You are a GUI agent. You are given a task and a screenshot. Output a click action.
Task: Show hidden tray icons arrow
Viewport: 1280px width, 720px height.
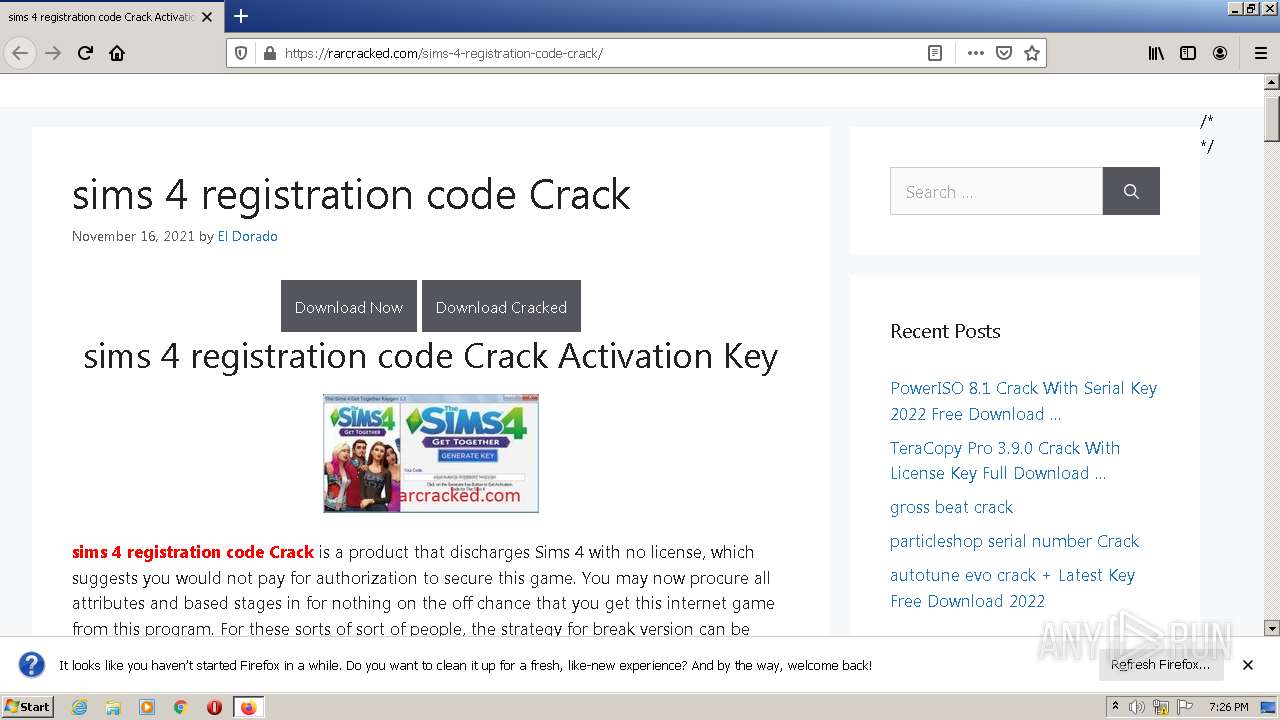[x=1116, y=707]
